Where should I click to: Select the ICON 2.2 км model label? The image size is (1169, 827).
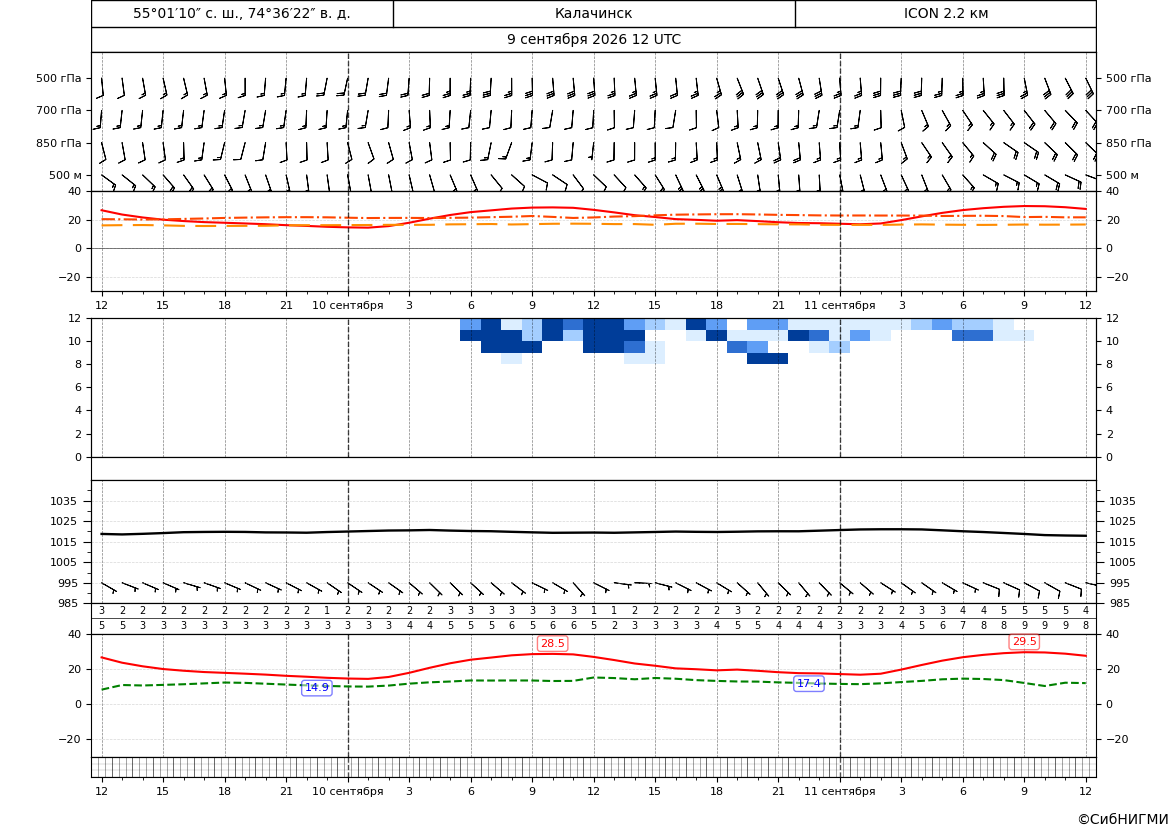[945, 13]
